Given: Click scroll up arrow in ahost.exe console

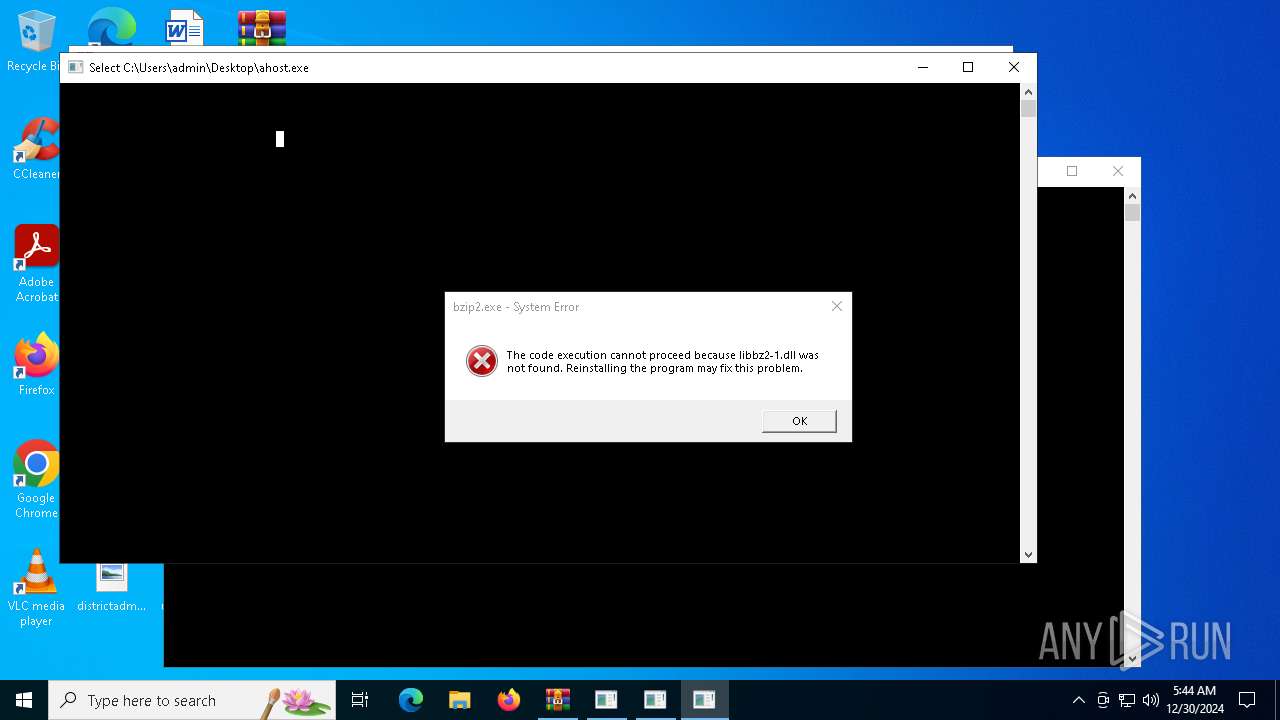Looking at the screenshot, I should pos(1028,91).
